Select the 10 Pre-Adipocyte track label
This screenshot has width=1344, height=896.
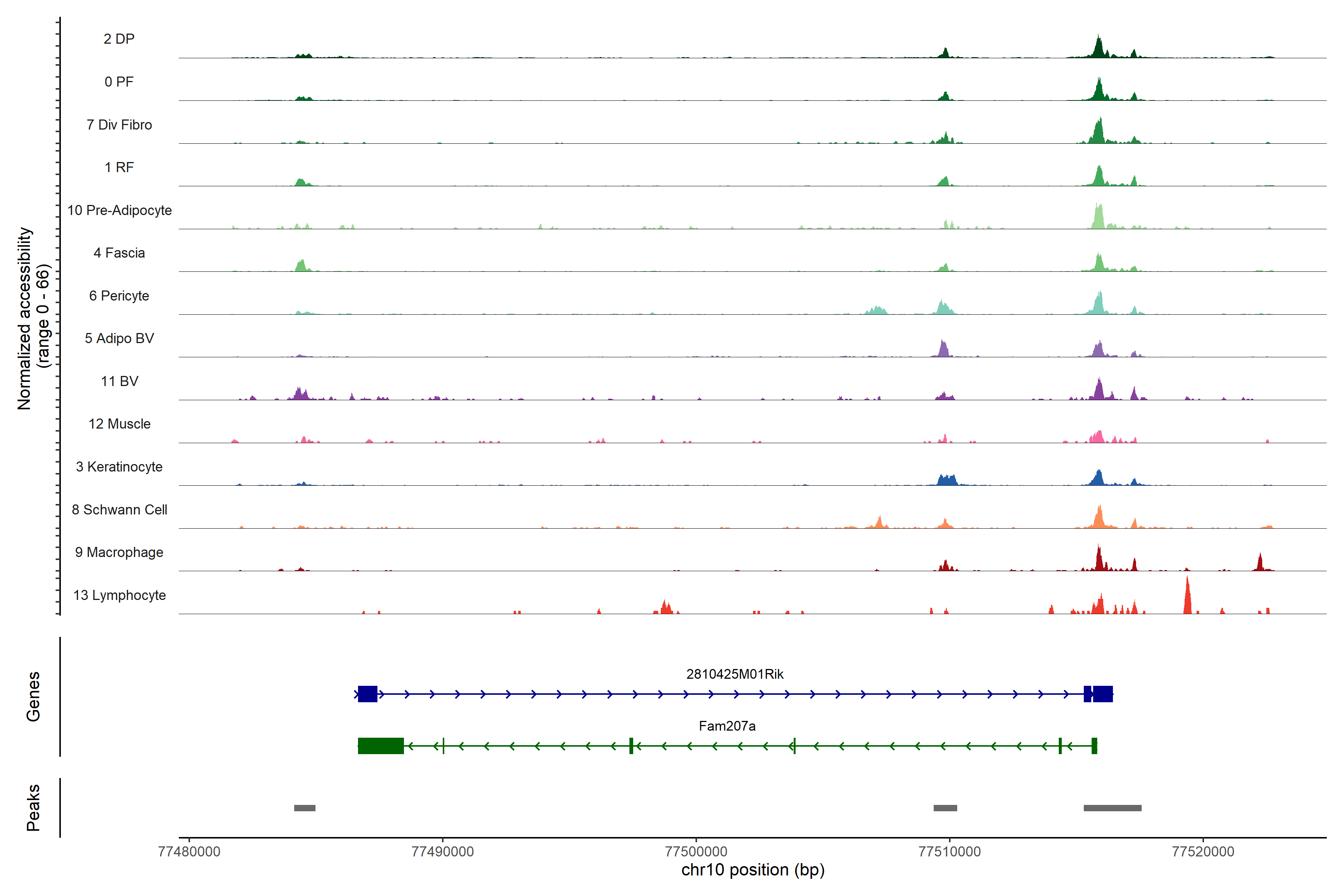pos(119,210)
